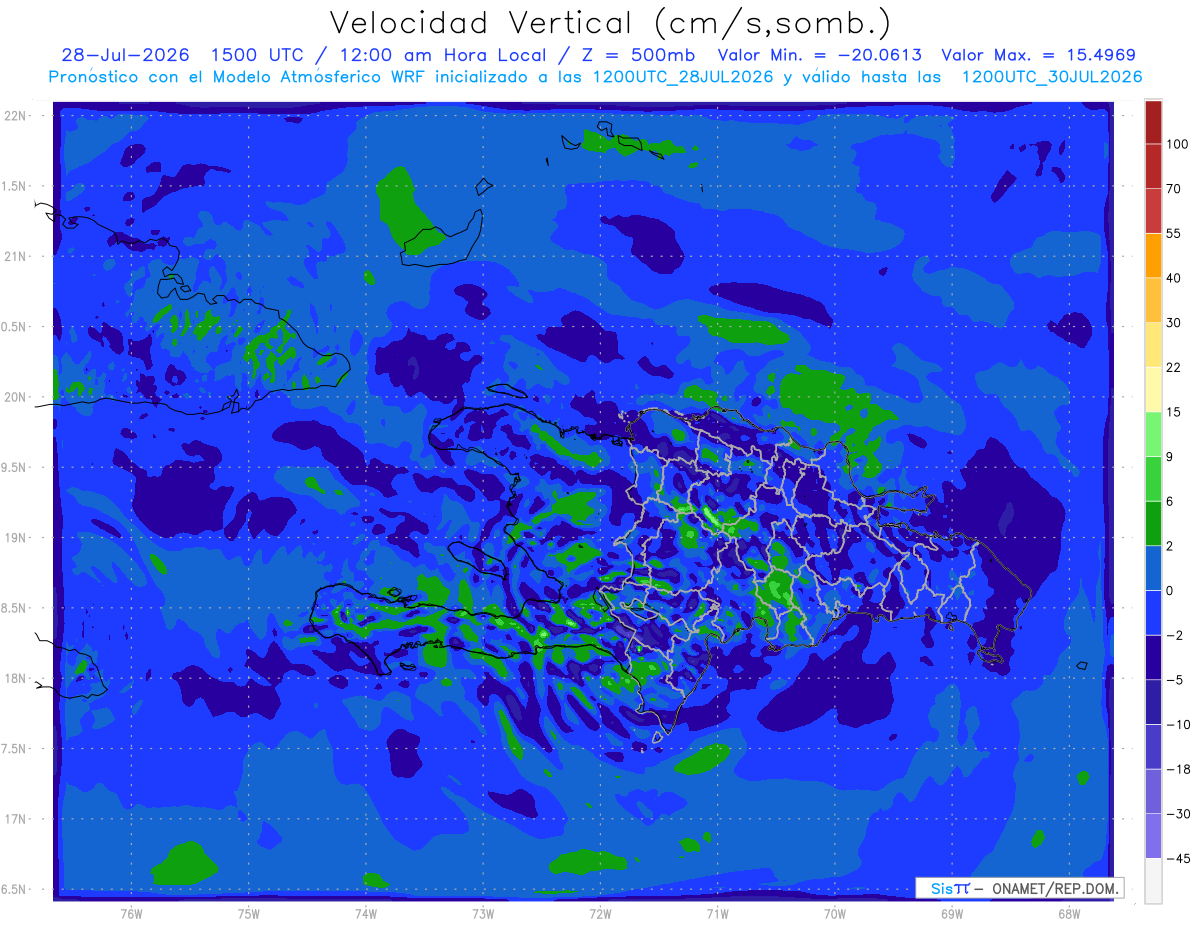Screen dimensions: 1200x927
Task: Click the "15" colorbar value
Action: 1174,412
